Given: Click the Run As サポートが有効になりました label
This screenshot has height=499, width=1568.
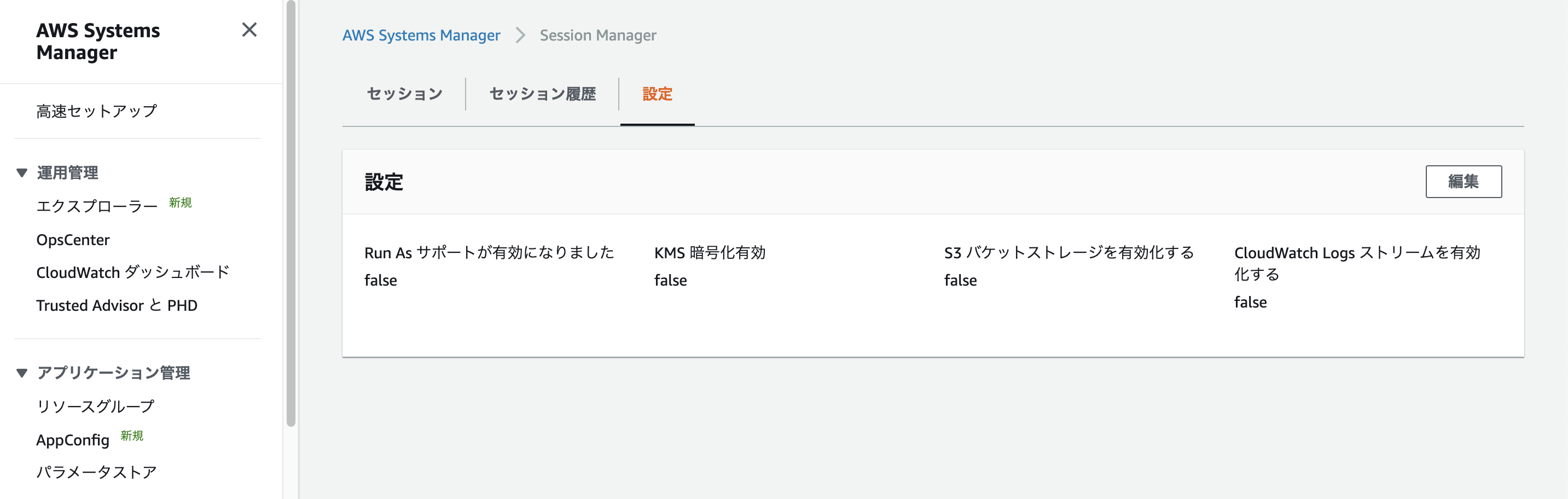Looking at the screenshot, I should click(x=490, y=253).
